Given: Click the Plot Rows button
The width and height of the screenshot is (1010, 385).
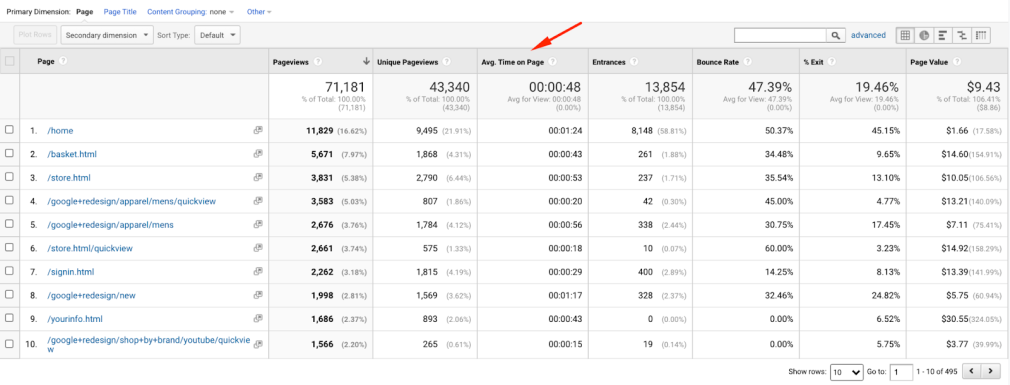Looking at the screenshot, I should pyautogui.click(x=35, y=35).
